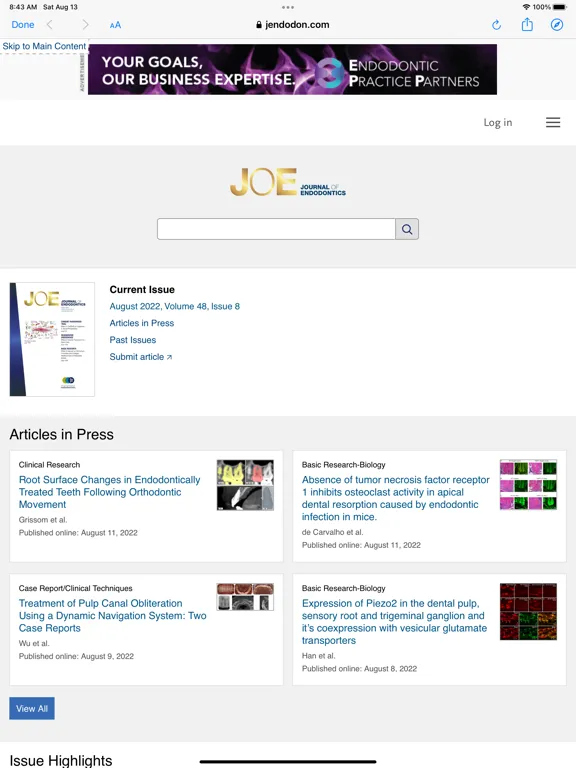Image resolution: width=576 pixels, height=768 pixels.
Task: Go forward with the forward arrow
Action: pyautogui.click(x=85, y=24)
